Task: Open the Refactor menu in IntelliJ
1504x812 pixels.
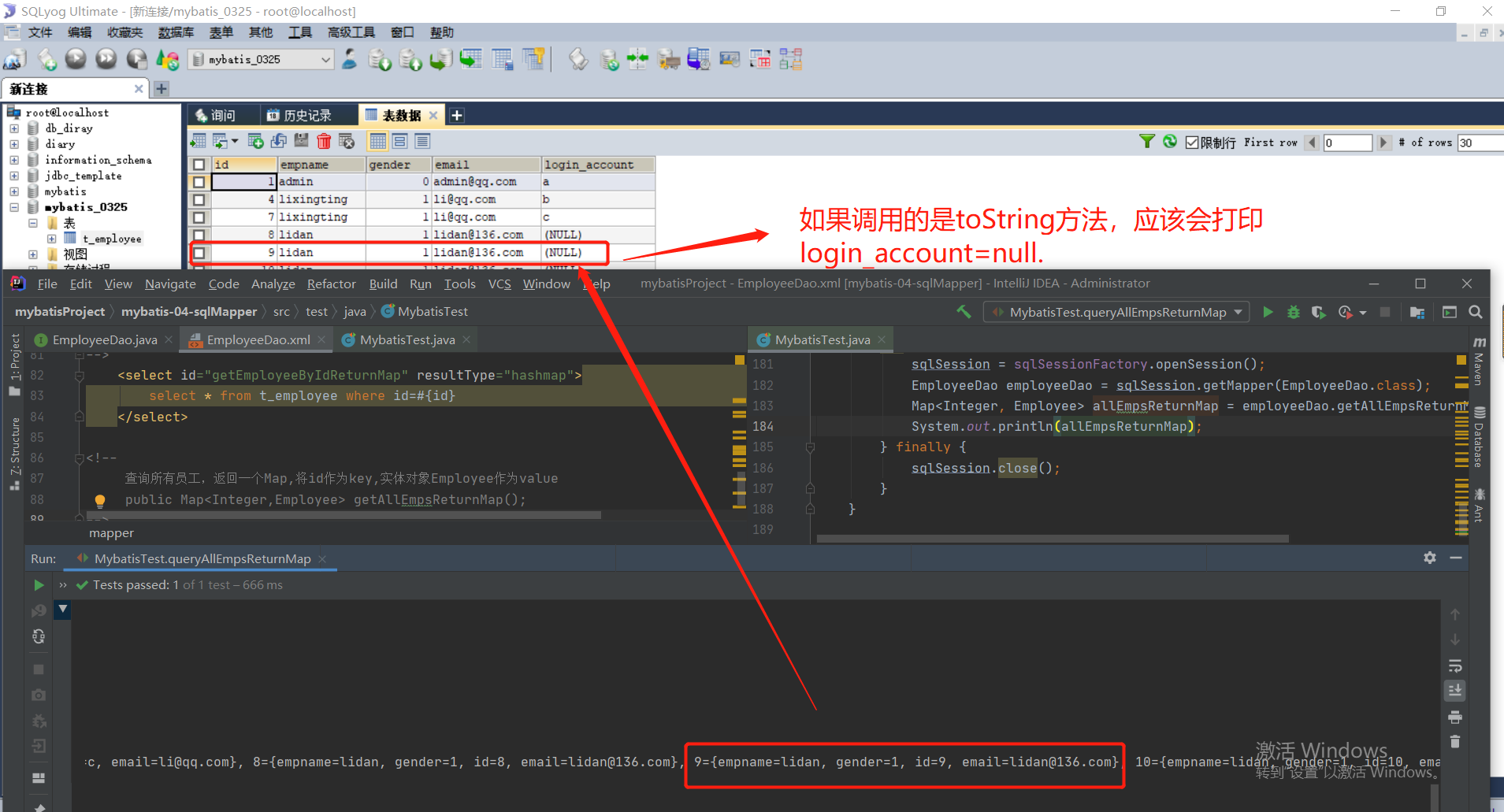Action: 331,284
